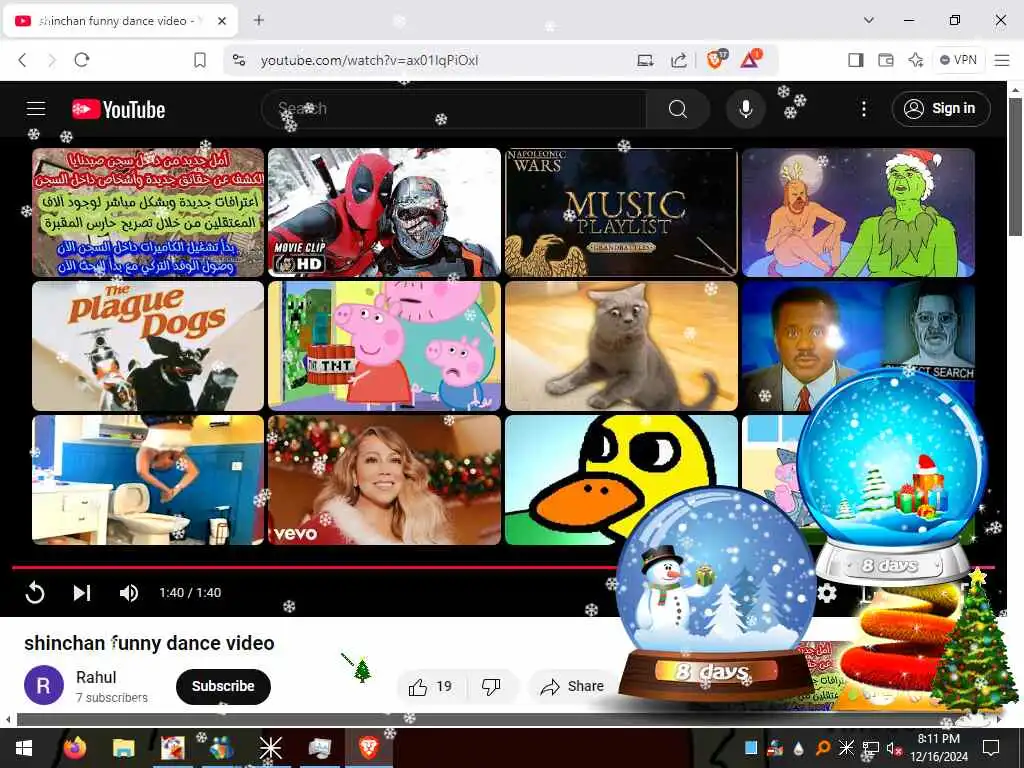1024x768 pixels.
Task: Click the install app icon in address bar
Action: [645, 61]
